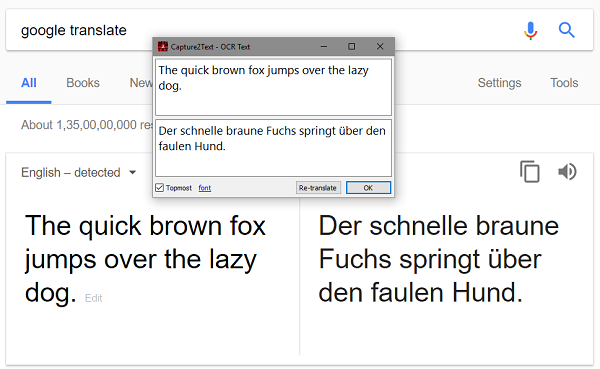Click the 'Capture2Text - OCR Text' window title
Image resolution: width=600 pixels, height=369 pixels.
tap(210, 47)
